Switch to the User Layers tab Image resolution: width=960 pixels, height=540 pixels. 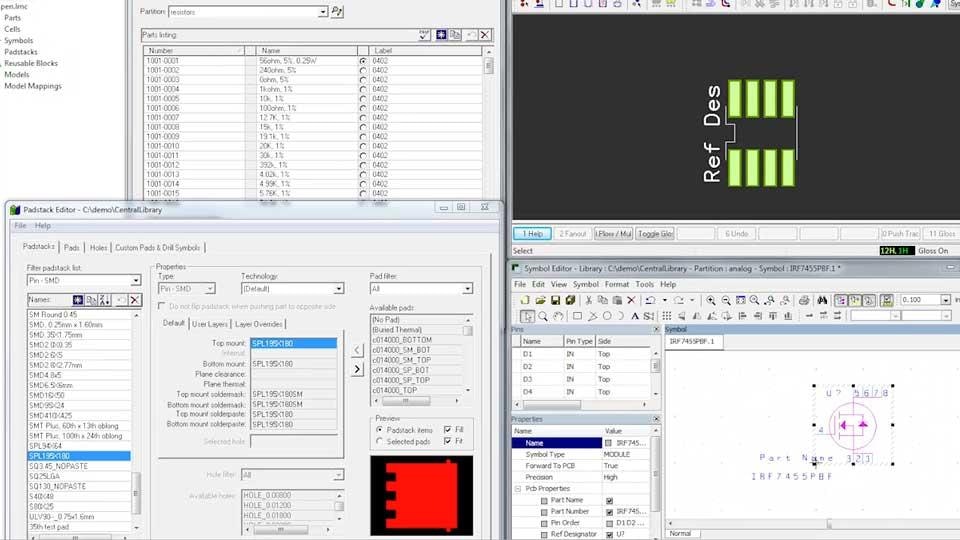[209, 324]
